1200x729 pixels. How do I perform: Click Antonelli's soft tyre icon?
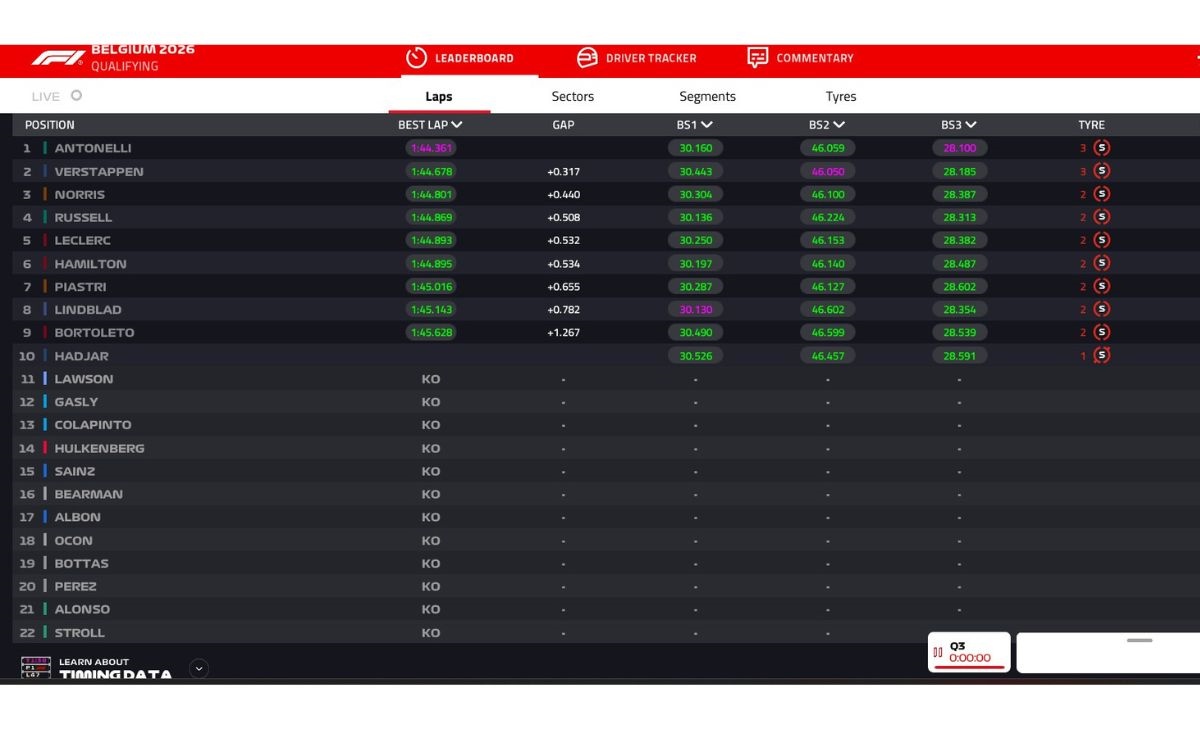click(1102, 148)
